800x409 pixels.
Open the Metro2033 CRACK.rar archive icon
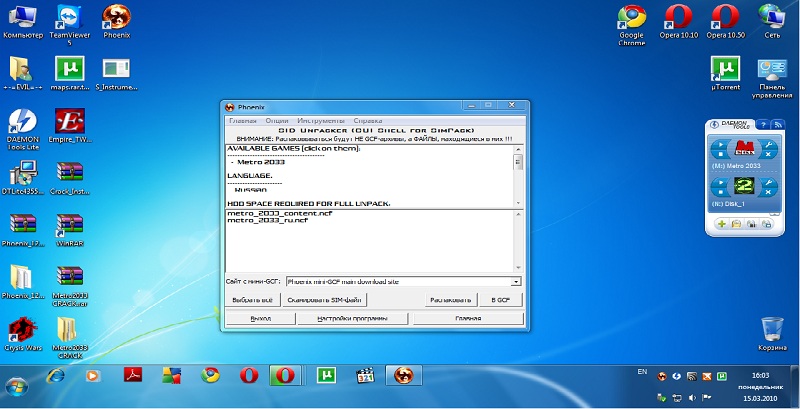tap(70, 286)
